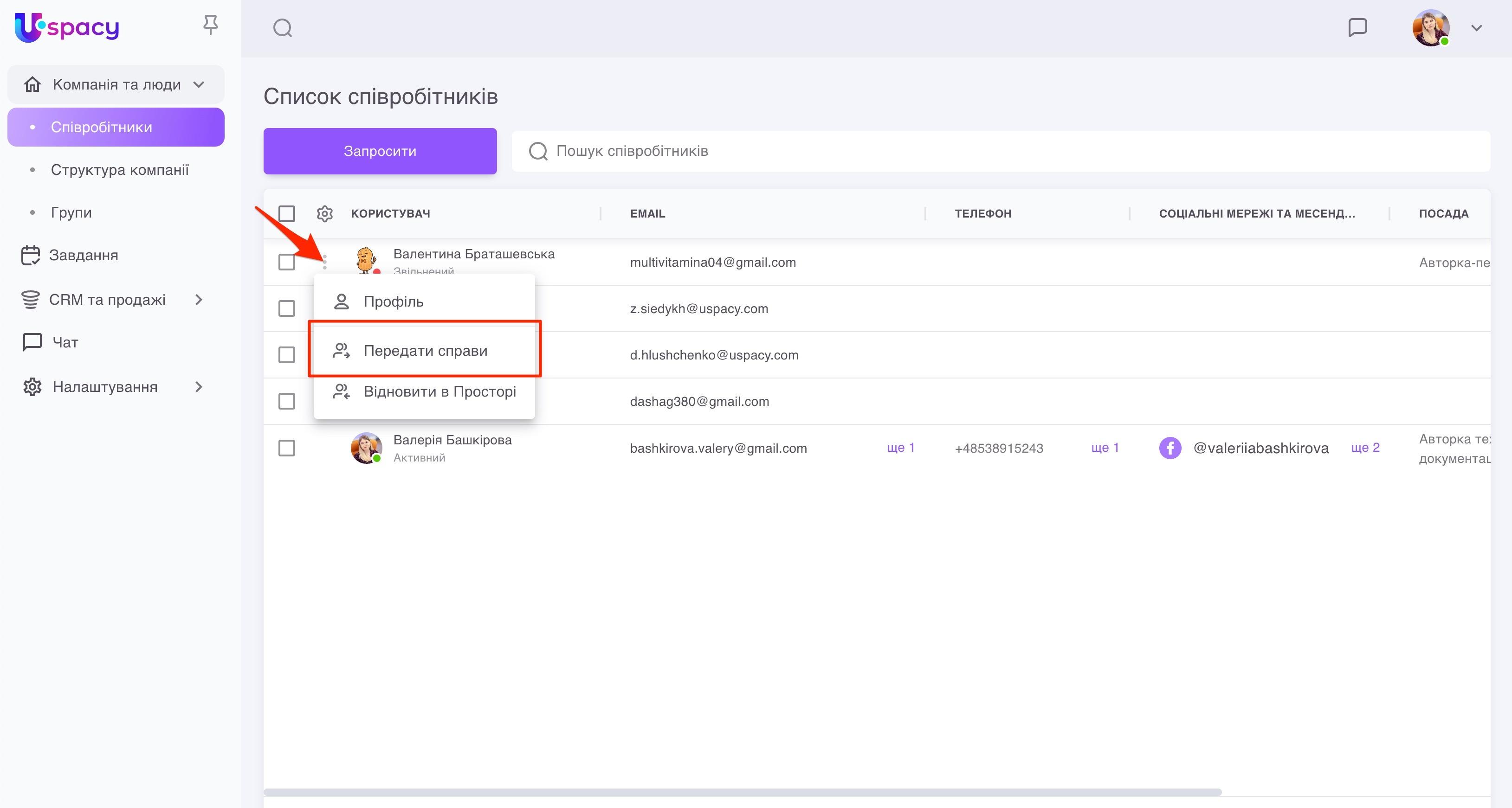
Task: Click 'ще 2' link next to social networks
Action: (x=1365, y=448)
